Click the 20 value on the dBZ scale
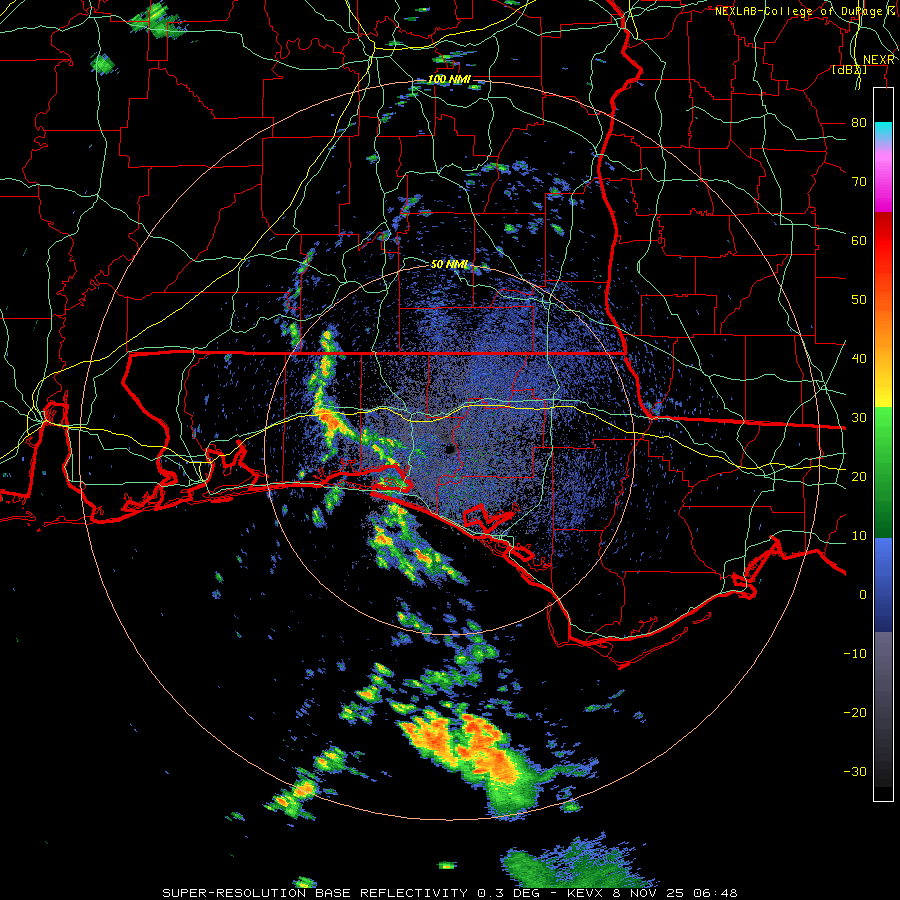 pos(859,476)
